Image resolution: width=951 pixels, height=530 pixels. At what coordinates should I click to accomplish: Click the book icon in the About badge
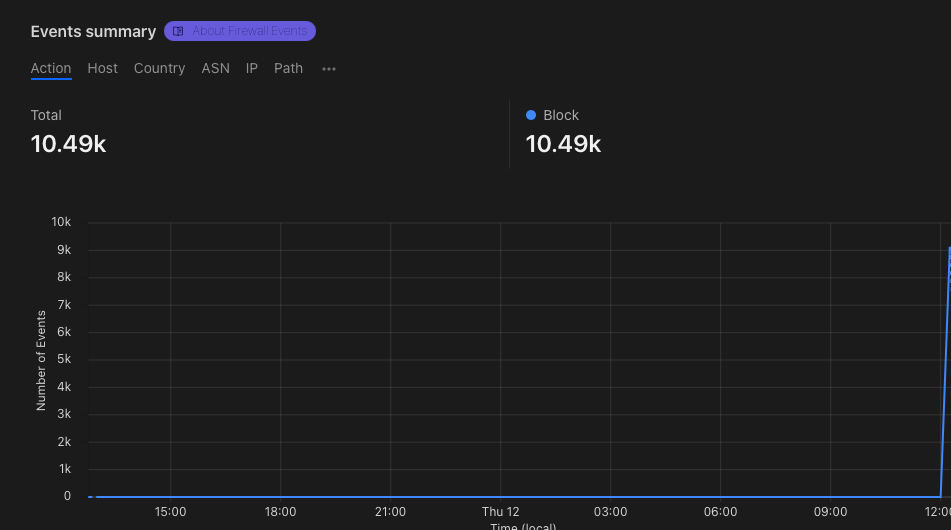[178, 31]
